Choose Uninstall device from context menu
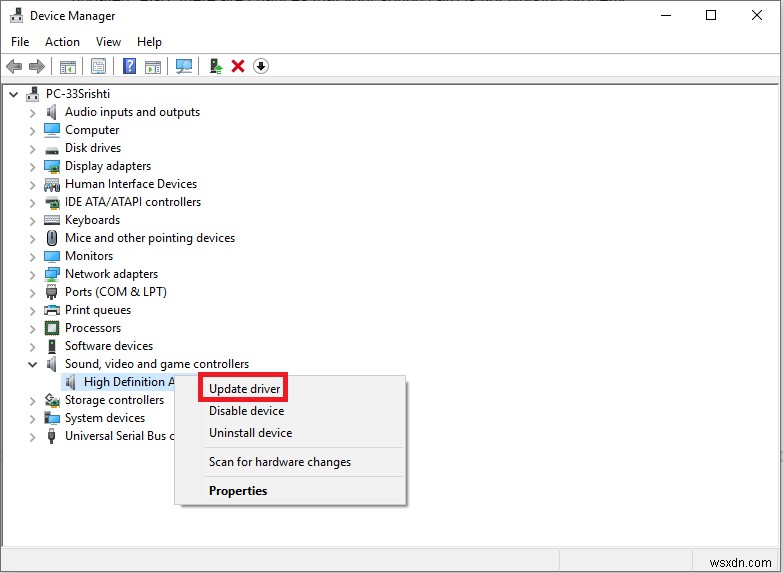This screenshot has width=783, height=573. click(x=291, y=433)
